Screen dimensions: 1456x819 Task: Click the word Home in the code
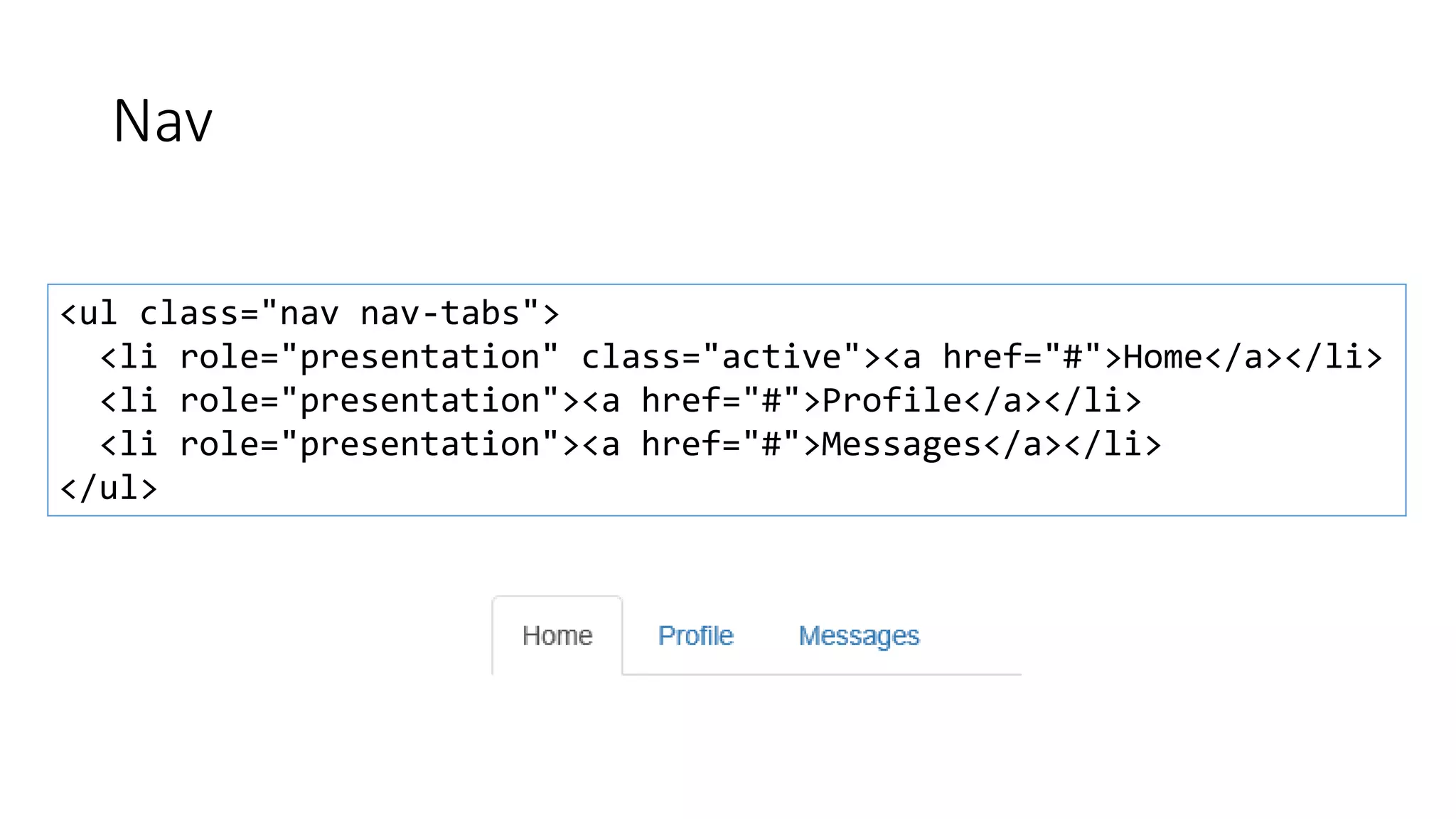coord(1163,357)
